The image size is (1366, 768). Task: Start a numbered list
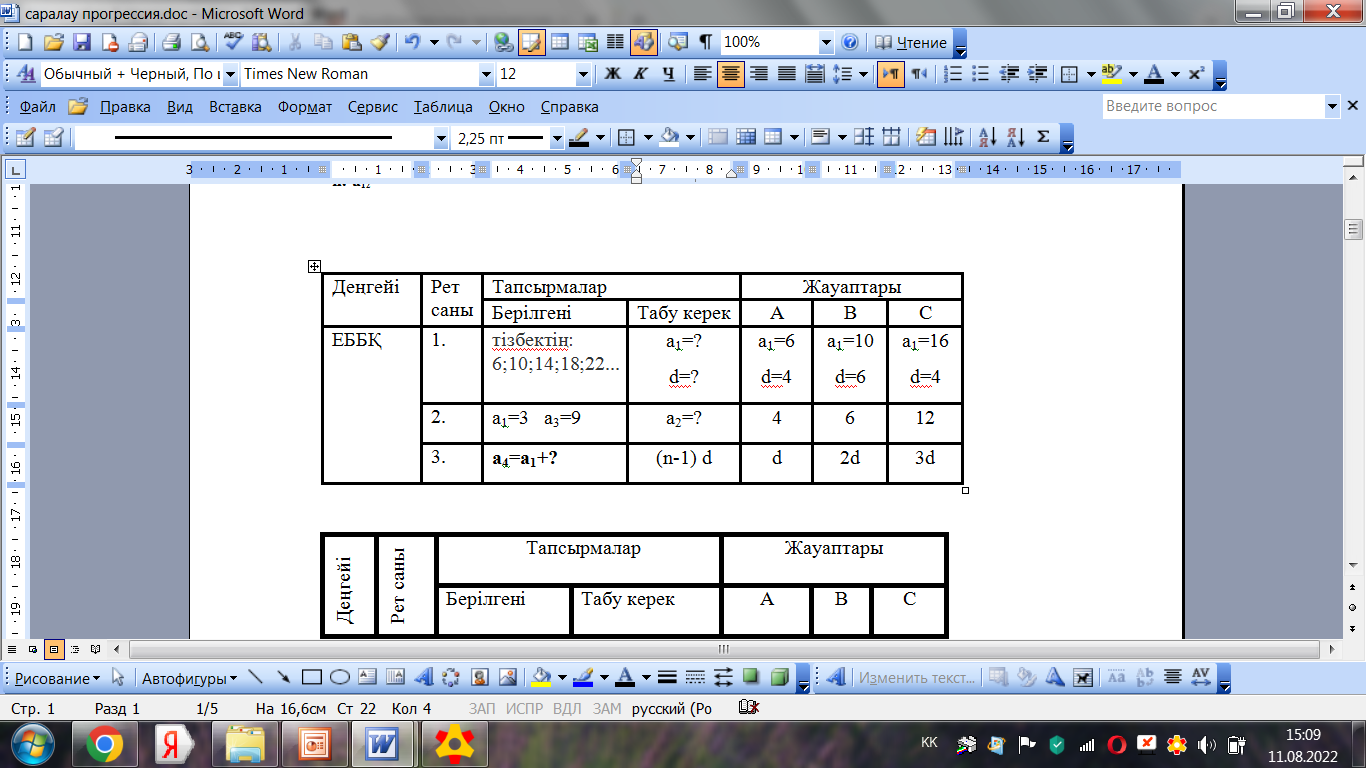[x=954, y=74]
